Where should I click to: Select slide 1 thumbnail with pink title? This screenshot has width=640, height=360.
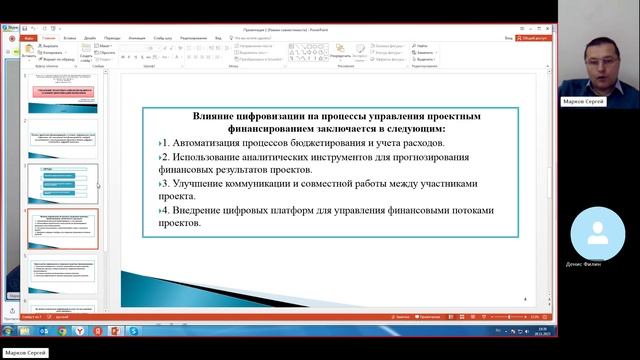(63, 93)
